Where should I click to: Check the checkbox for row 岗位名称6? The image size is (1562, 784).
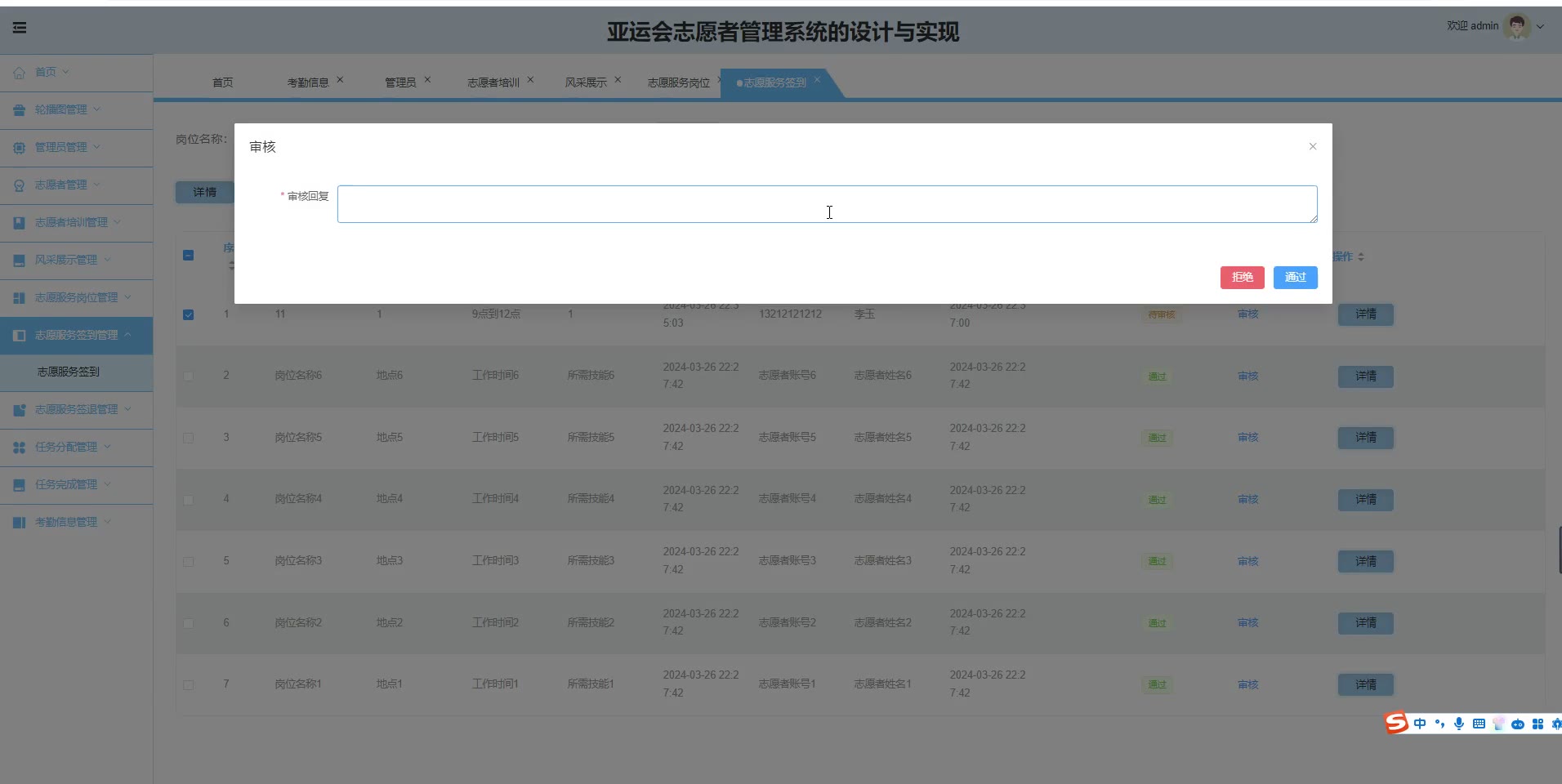pyautogui.click(x=189, y=376)
